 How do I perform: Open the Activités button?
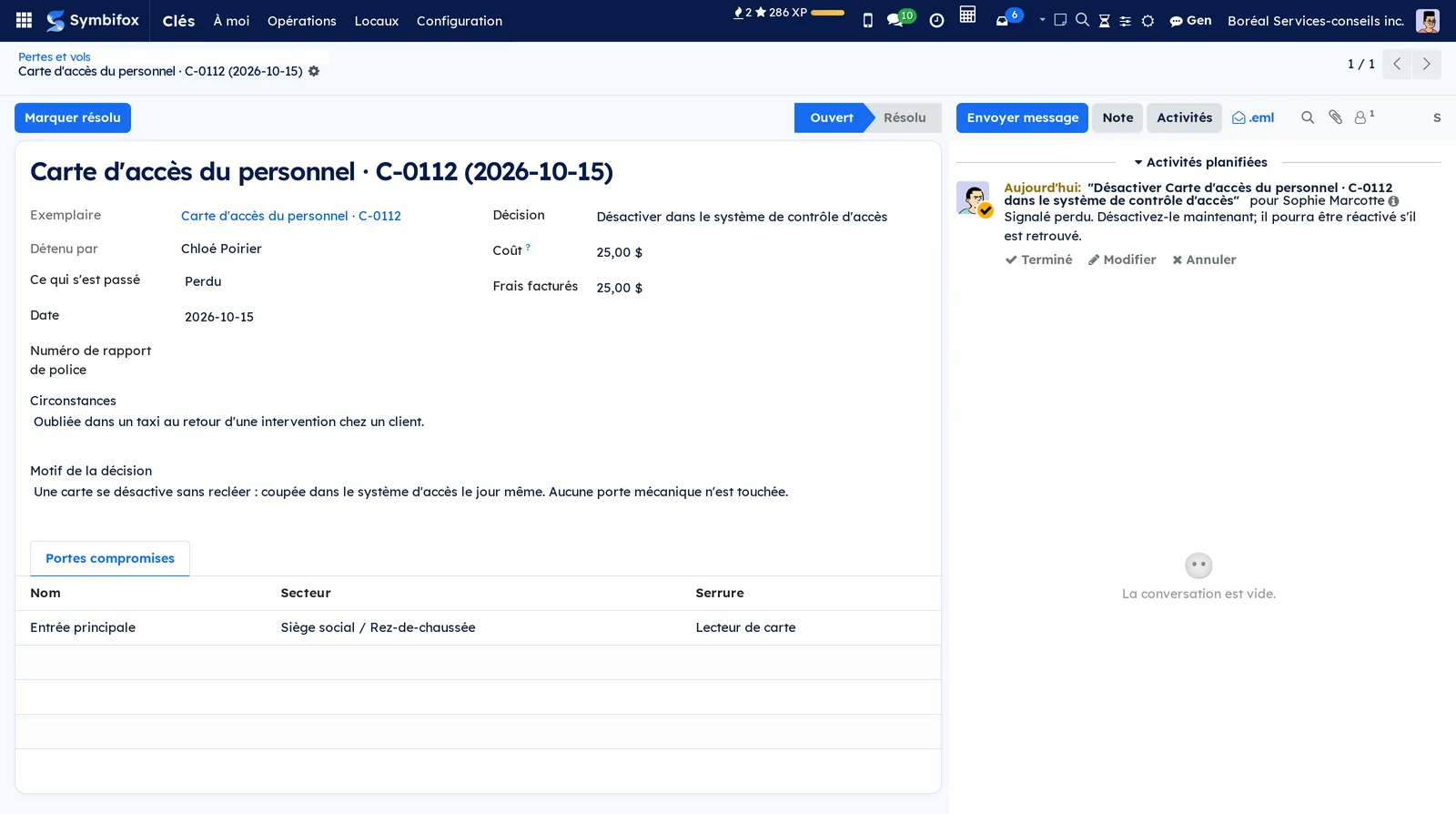(x=1184, y=117)
